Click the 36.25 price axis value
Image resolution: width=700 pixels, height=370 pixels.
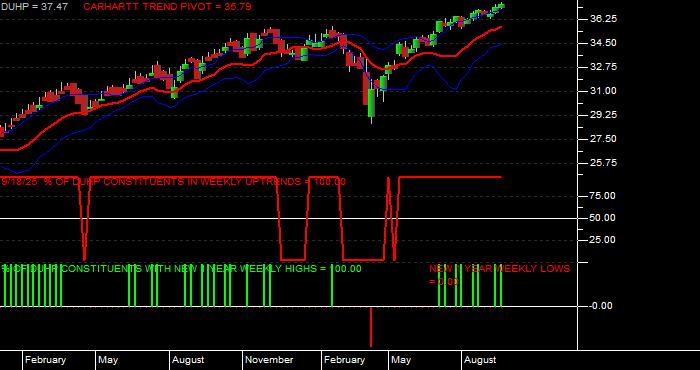(603, 19)
